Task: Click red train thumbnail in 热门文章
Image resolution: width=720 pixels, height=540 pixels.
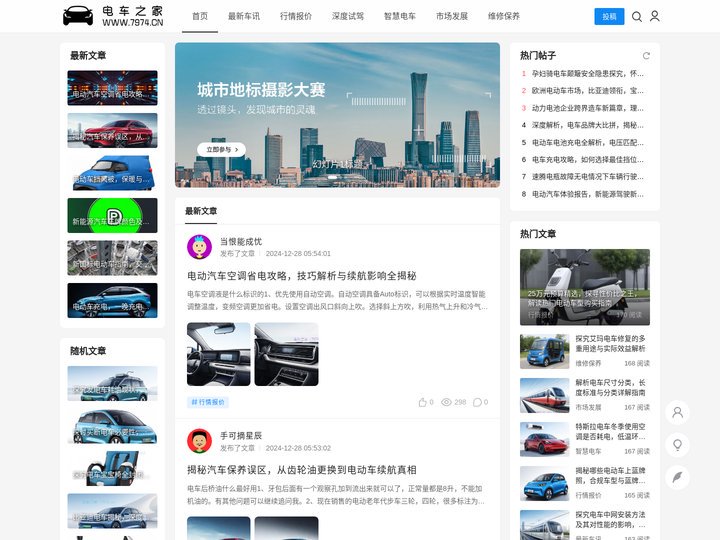Action: [x=544, y=395]
